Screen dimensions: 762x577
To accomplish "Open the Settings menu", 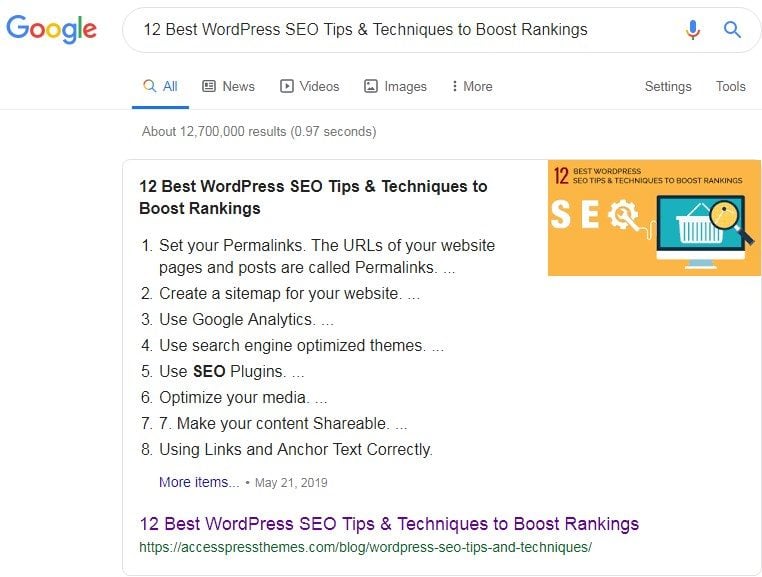I will tap(668, 86).
